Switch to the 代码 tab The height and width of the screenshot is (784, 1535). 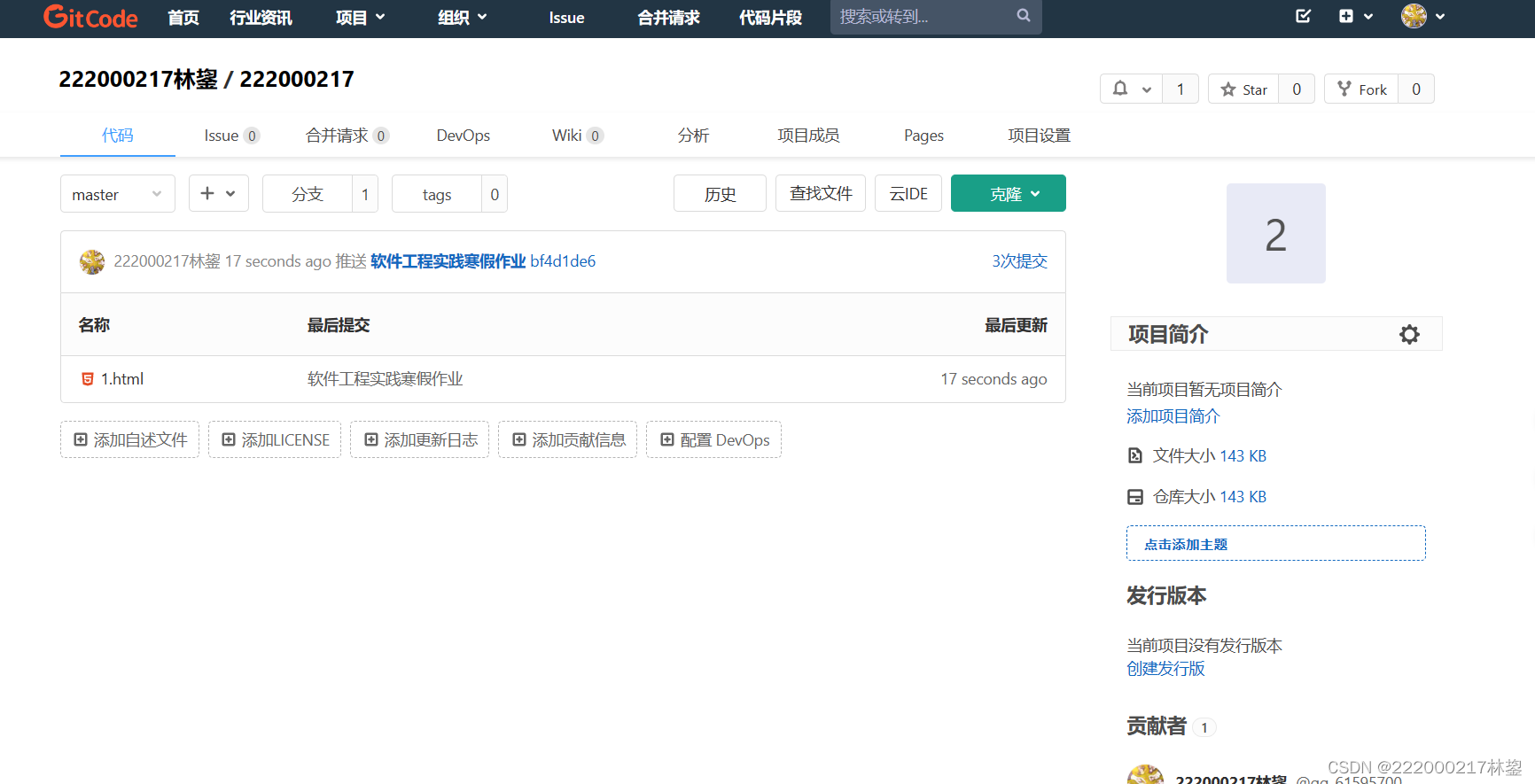118,136
